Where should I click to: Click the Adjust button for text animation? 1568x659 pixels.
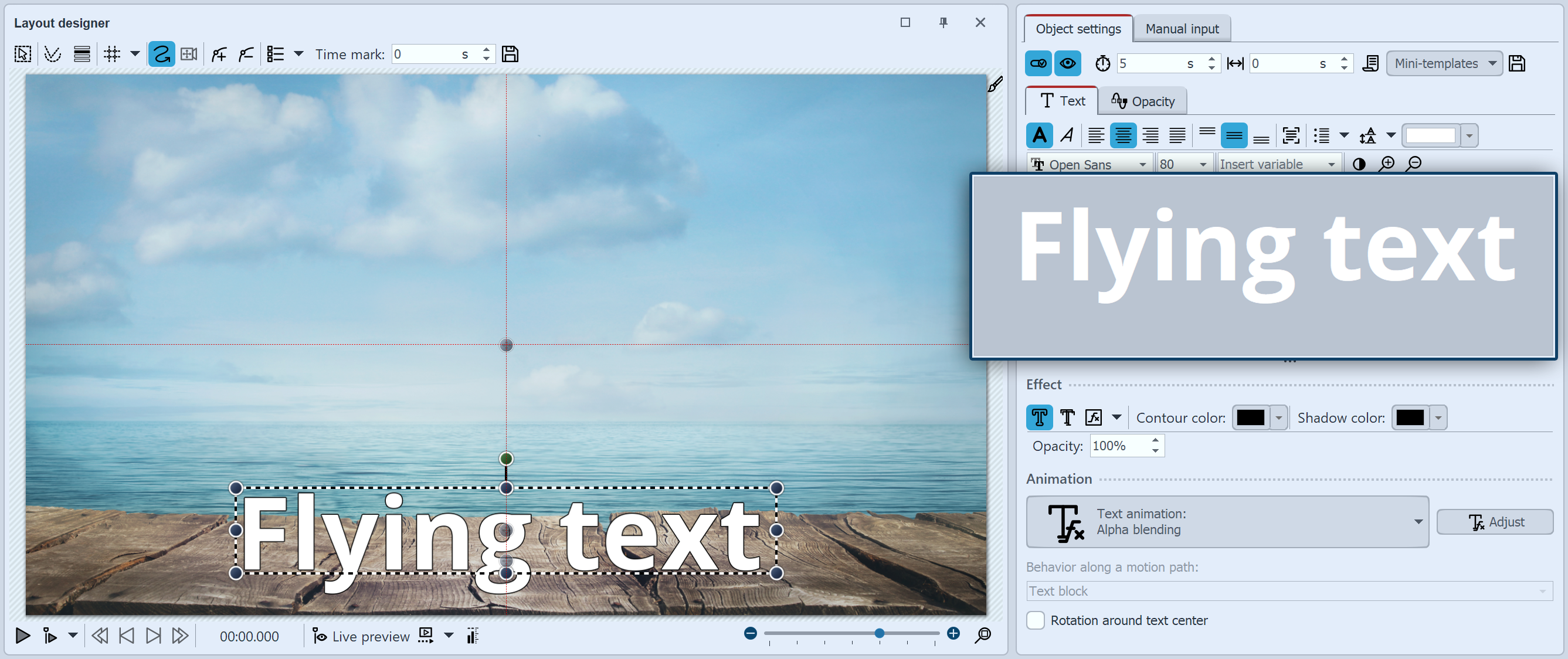pyautogui.click(x=1495, y=521)
